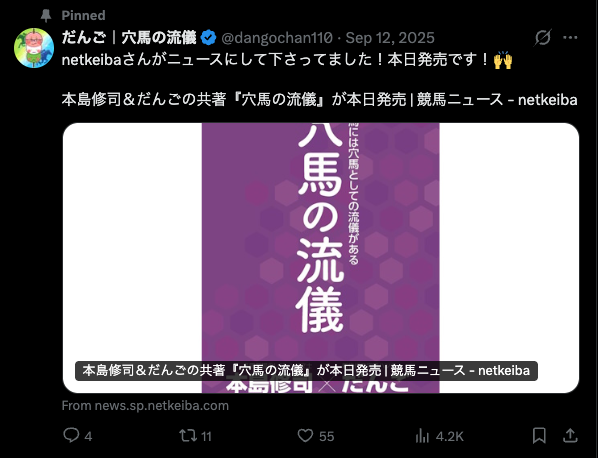The image size is (598, 458).
Task: Open the share upload arrow icon
Action: pos(570,435)
